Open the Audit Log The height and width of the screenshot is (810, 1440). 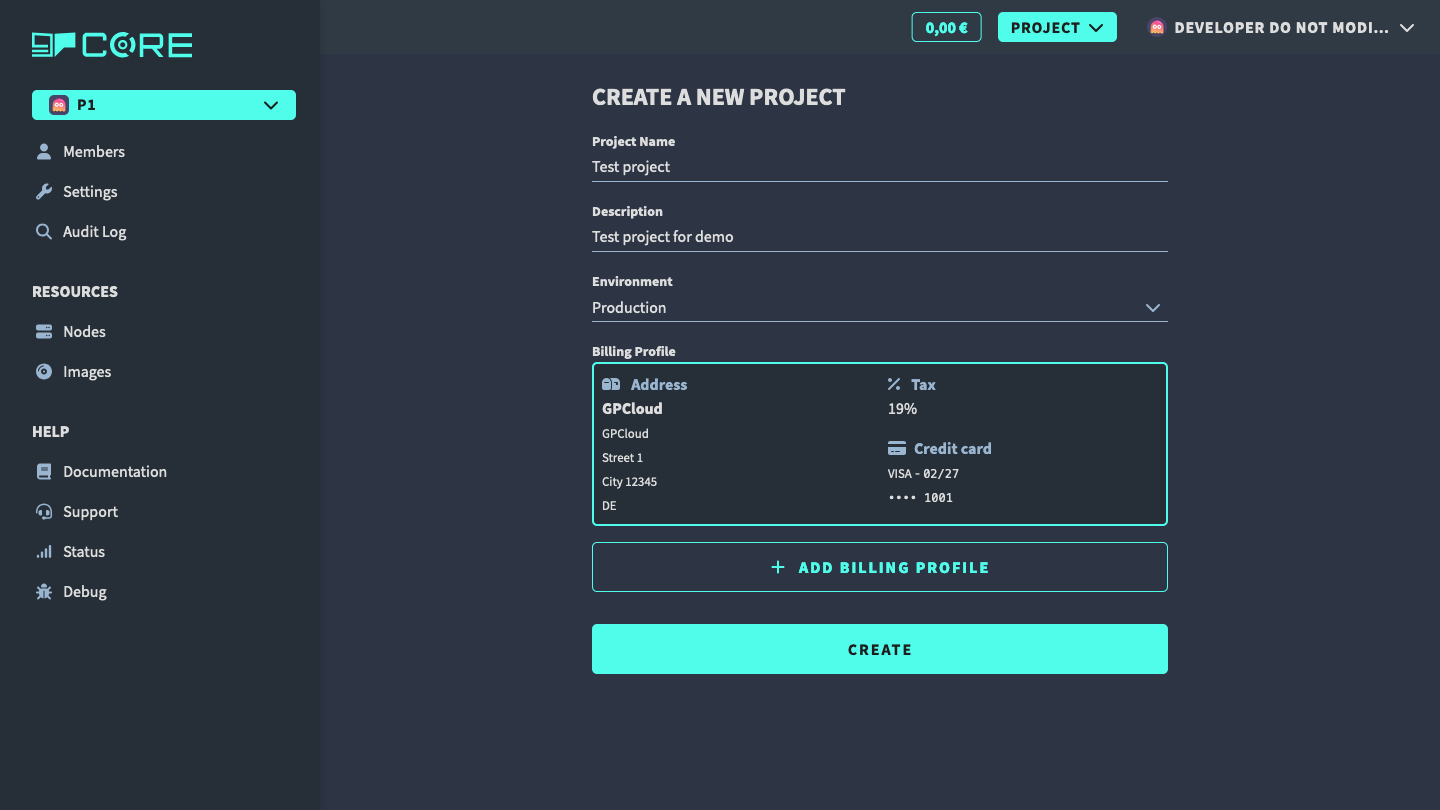pyautogui.click(x=95, y=232)
